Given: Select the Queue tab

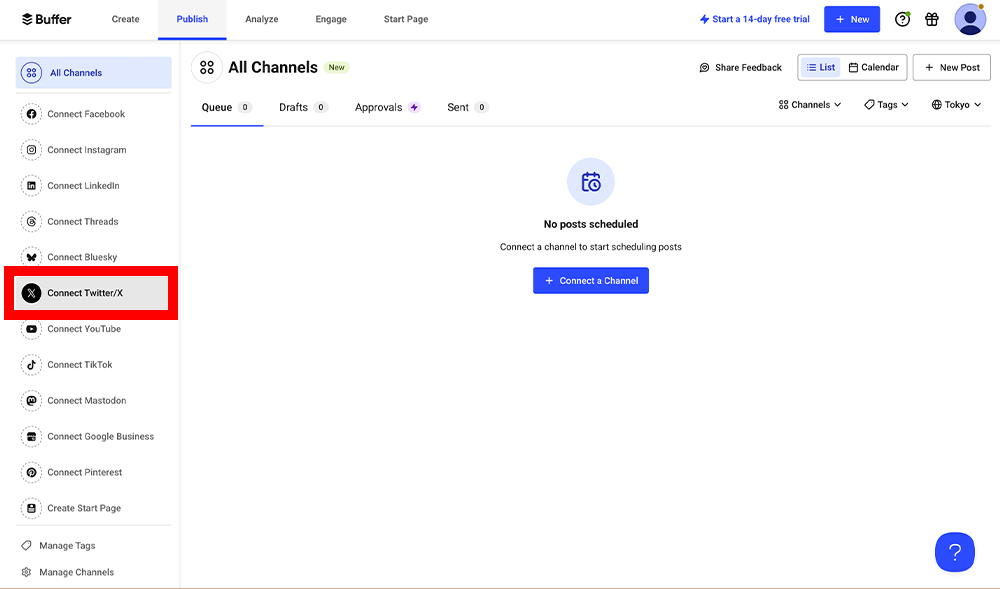Looking at the screenshot, I should click(x=227, y=107).
